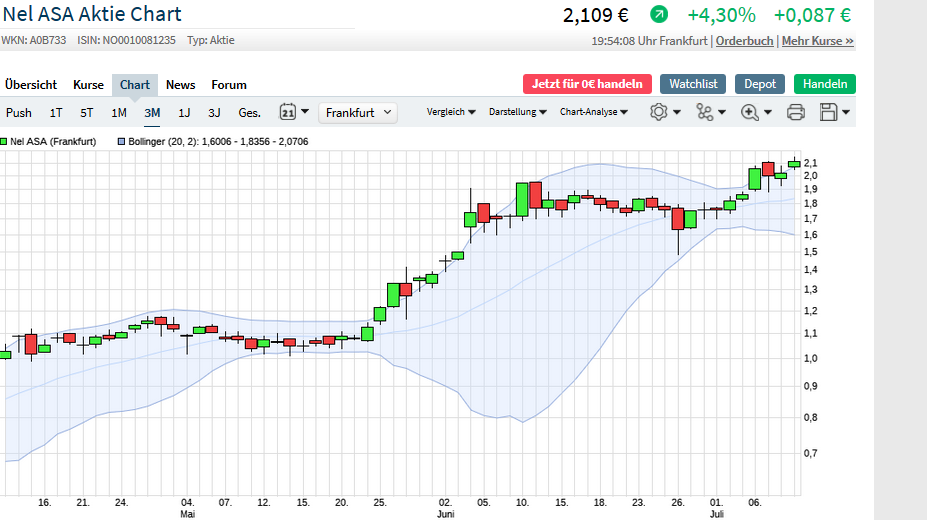Print the chart with printer icon
927x520 pixels.
(x=796, y=112)
